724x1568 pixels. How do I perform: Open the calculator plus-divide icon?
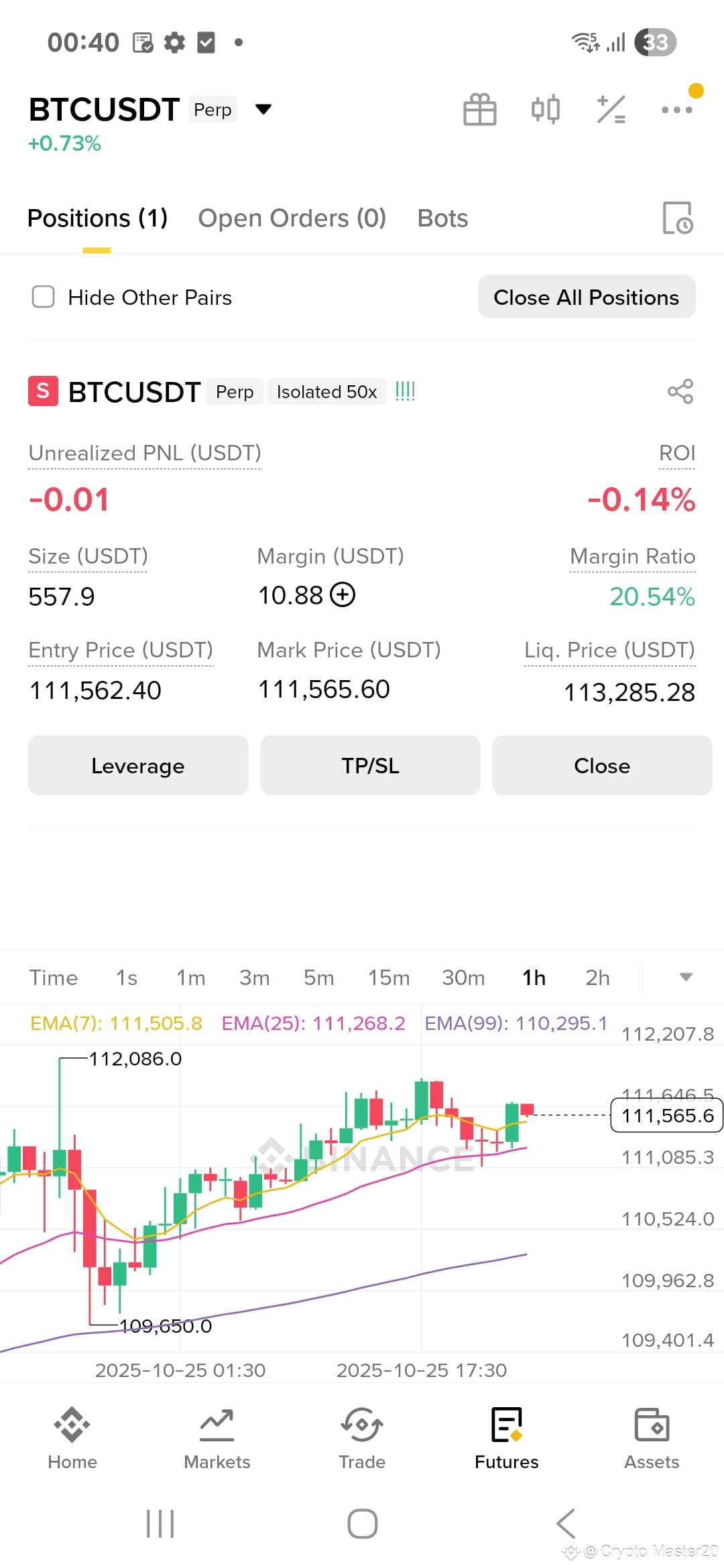pyautogui.click(x=611, y=109)
